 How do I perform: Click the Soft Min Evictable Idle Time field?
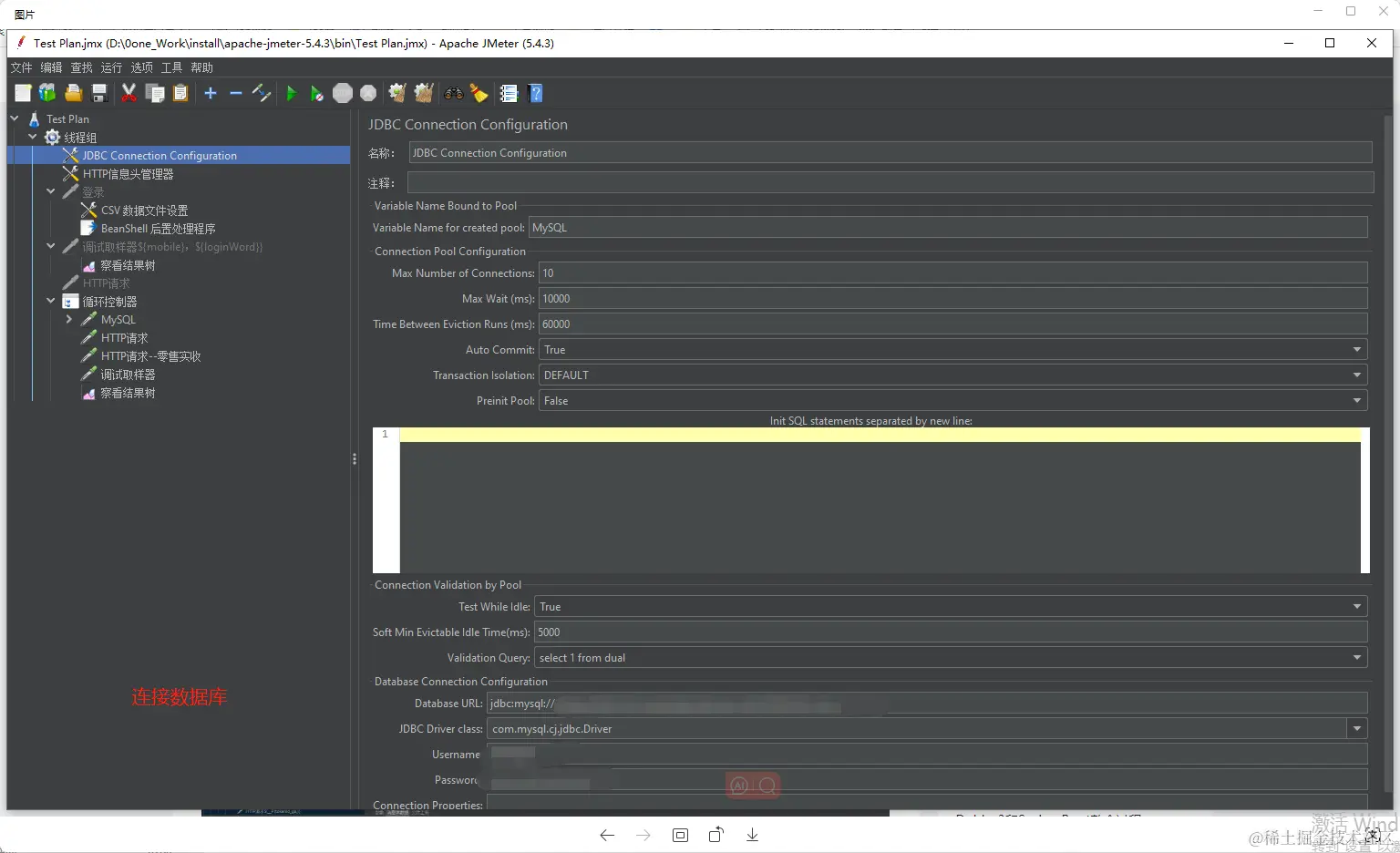[951, 632]
